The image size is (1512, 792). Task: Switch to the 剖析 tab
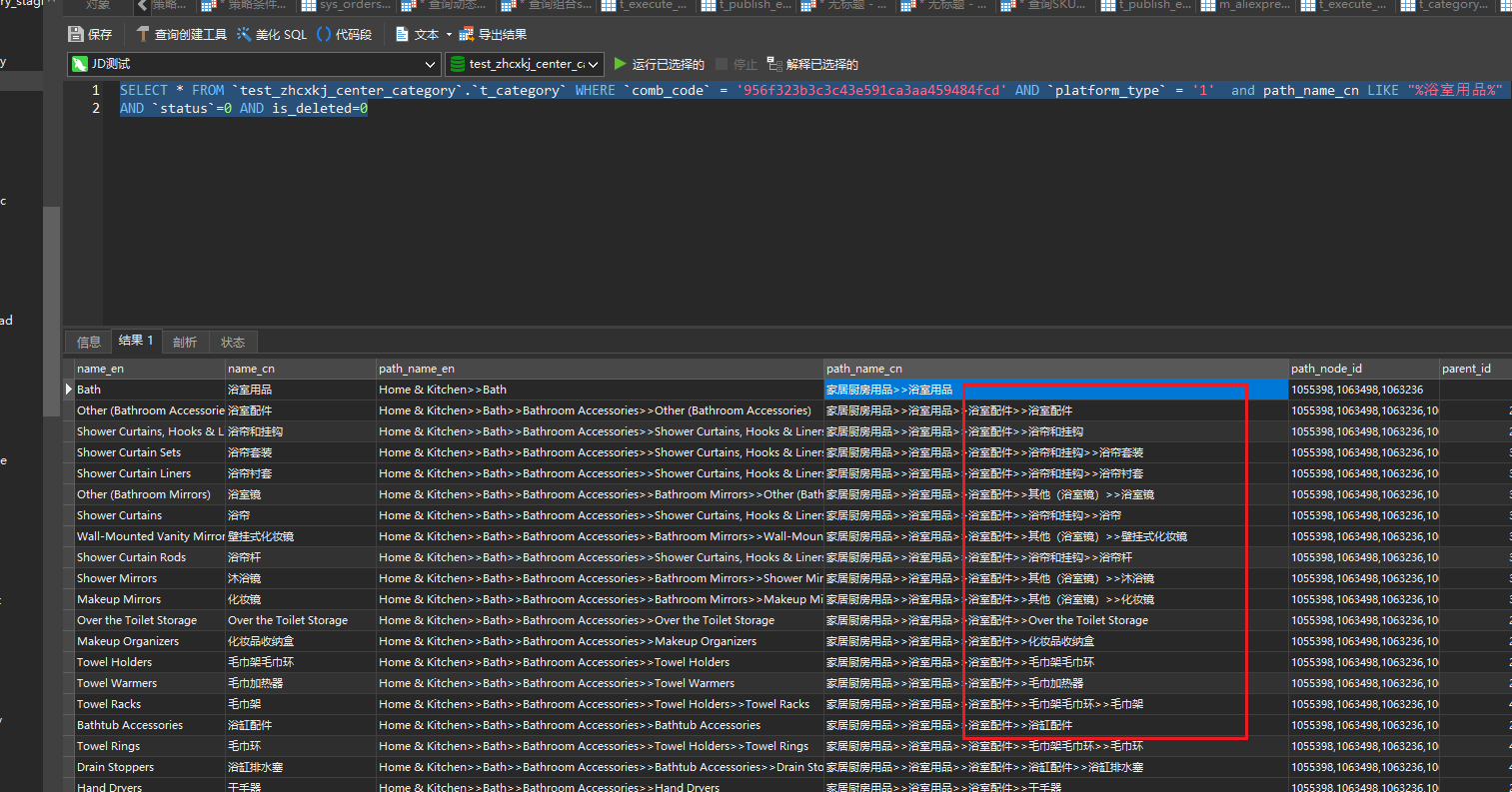[x=185, y=342]
